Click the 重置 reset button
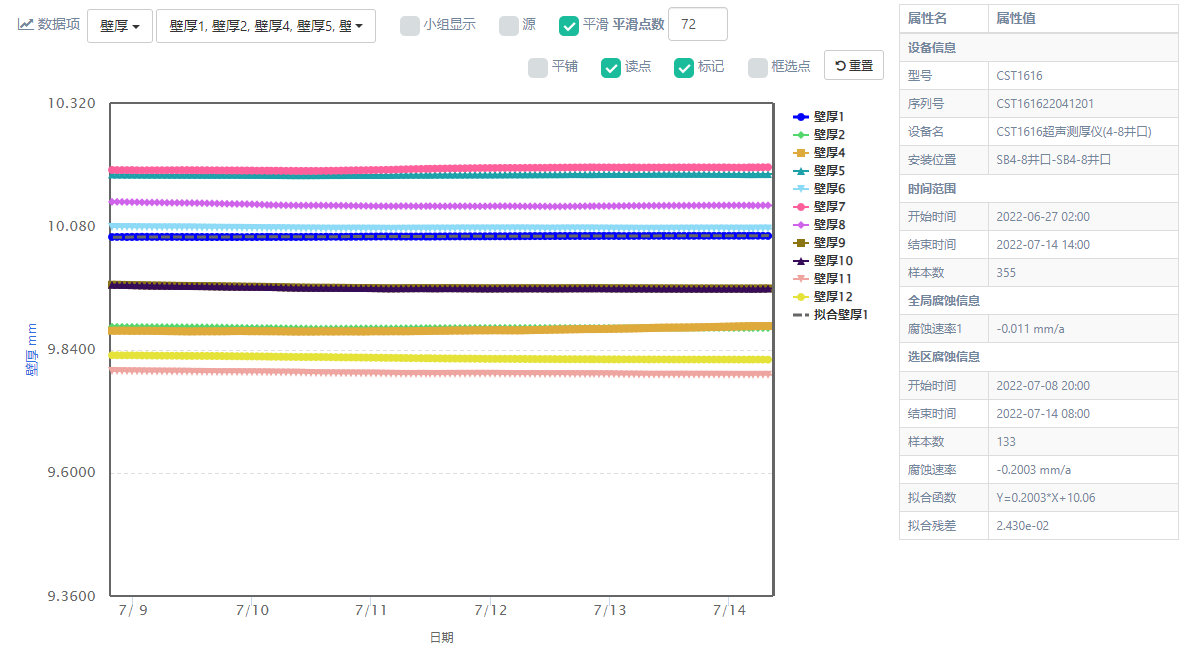1201x653 pixels. [854, 66]
